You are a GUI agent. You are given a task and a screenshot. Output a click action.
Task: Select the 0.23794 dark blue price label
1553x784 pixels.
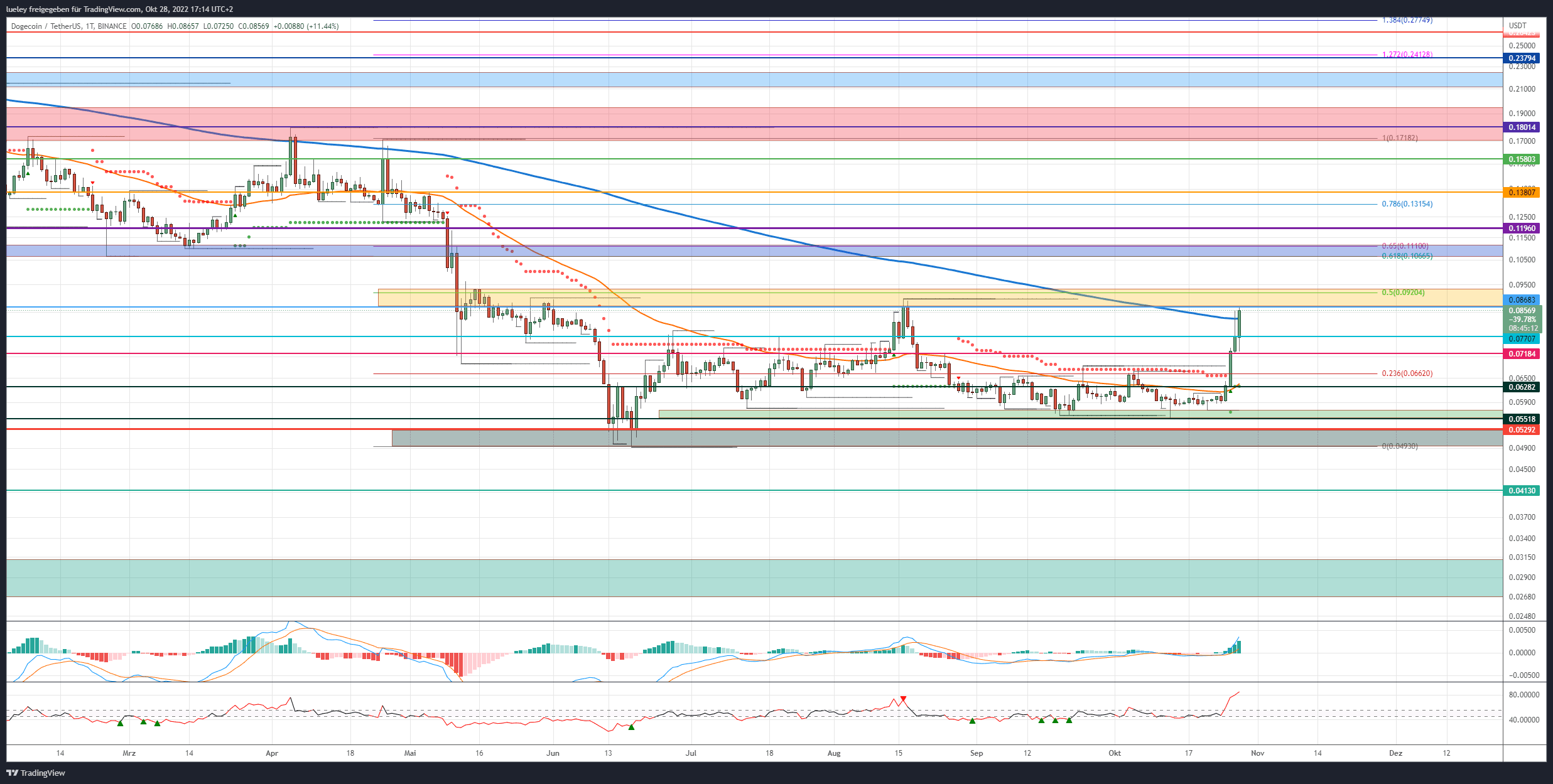click(x=1522, y=58)
